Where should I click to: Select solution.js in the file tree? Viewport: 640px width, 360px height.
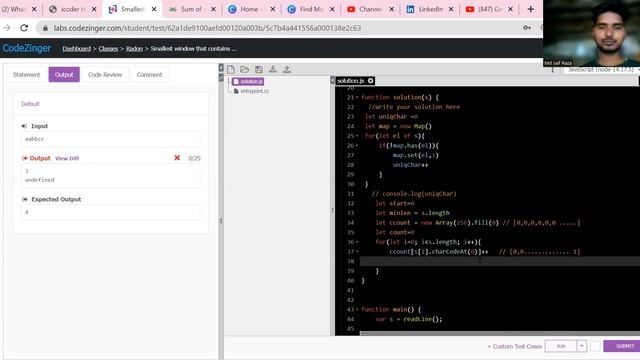click(248, 82)
